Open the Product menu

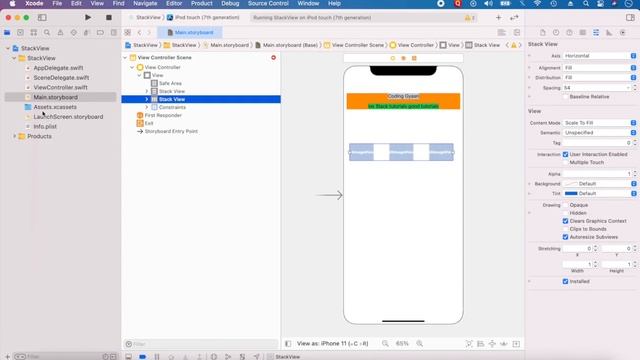coord(202,4)
